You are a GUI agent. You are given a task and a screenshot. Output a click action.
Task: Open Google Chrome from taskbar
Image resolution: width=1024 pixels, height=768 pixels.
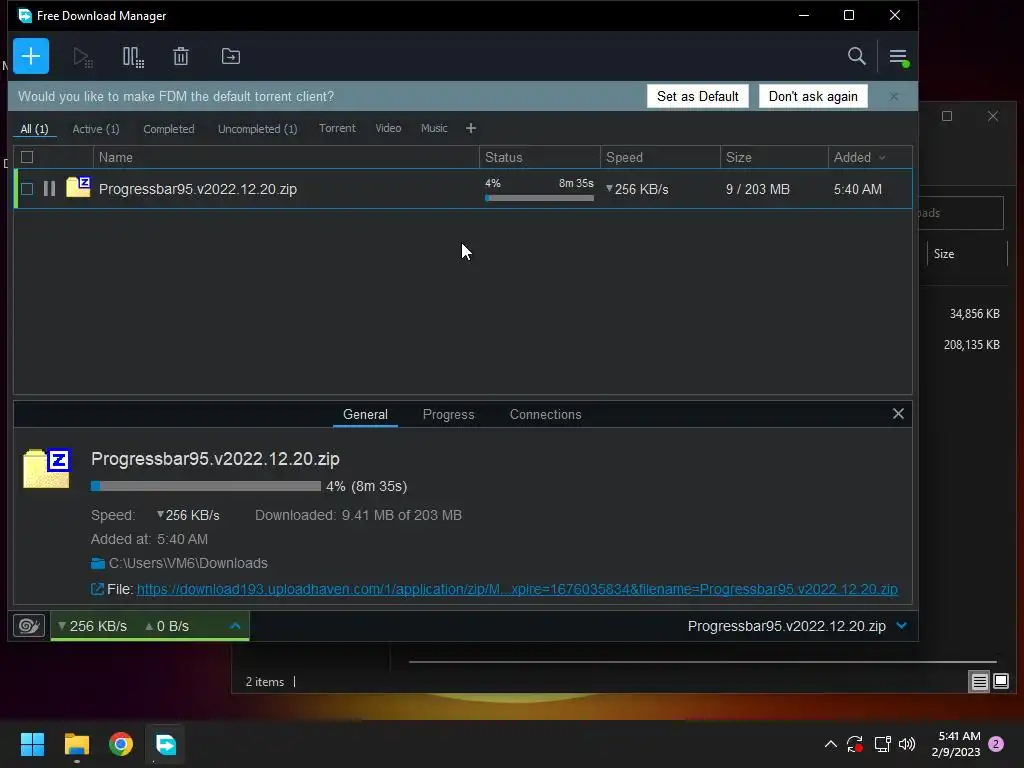tap(121, 744)
